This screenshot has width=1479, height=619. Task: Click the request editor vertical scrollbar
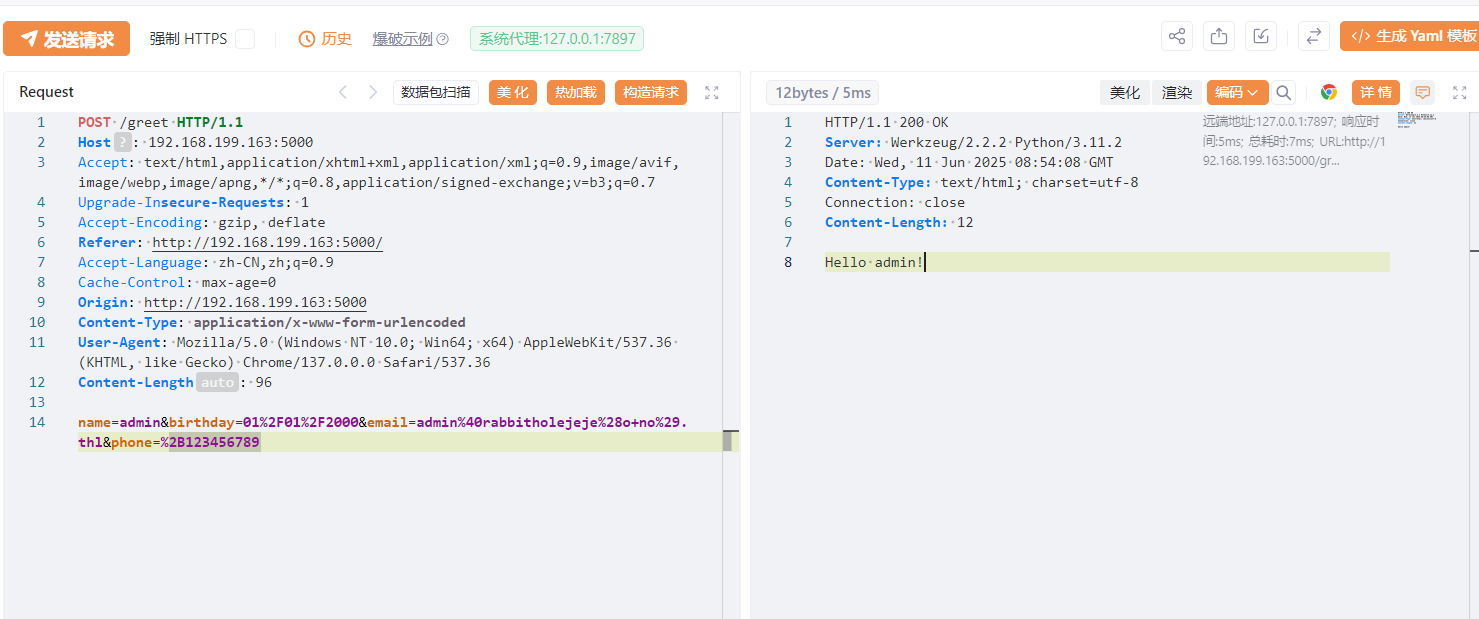tap(728, 440)
